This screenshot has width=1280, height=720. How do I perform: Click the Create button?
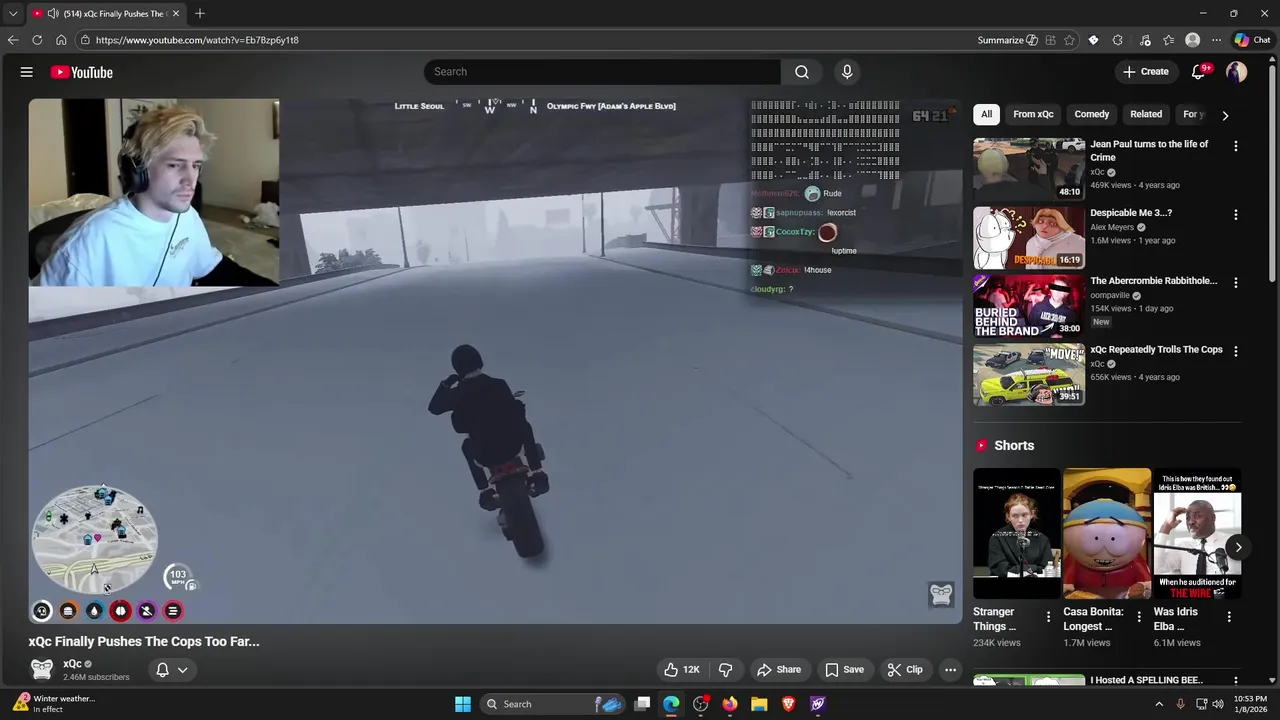click(x=1146, y=72)
